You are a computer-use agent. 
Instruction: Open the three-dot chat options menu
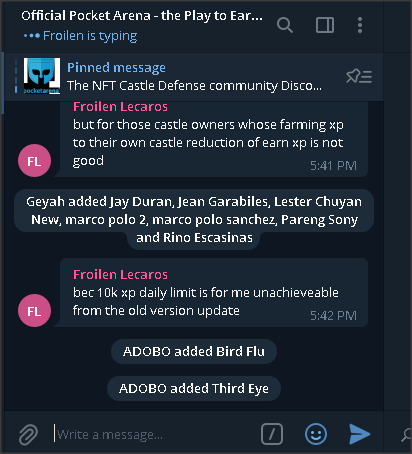click(360, 25)
